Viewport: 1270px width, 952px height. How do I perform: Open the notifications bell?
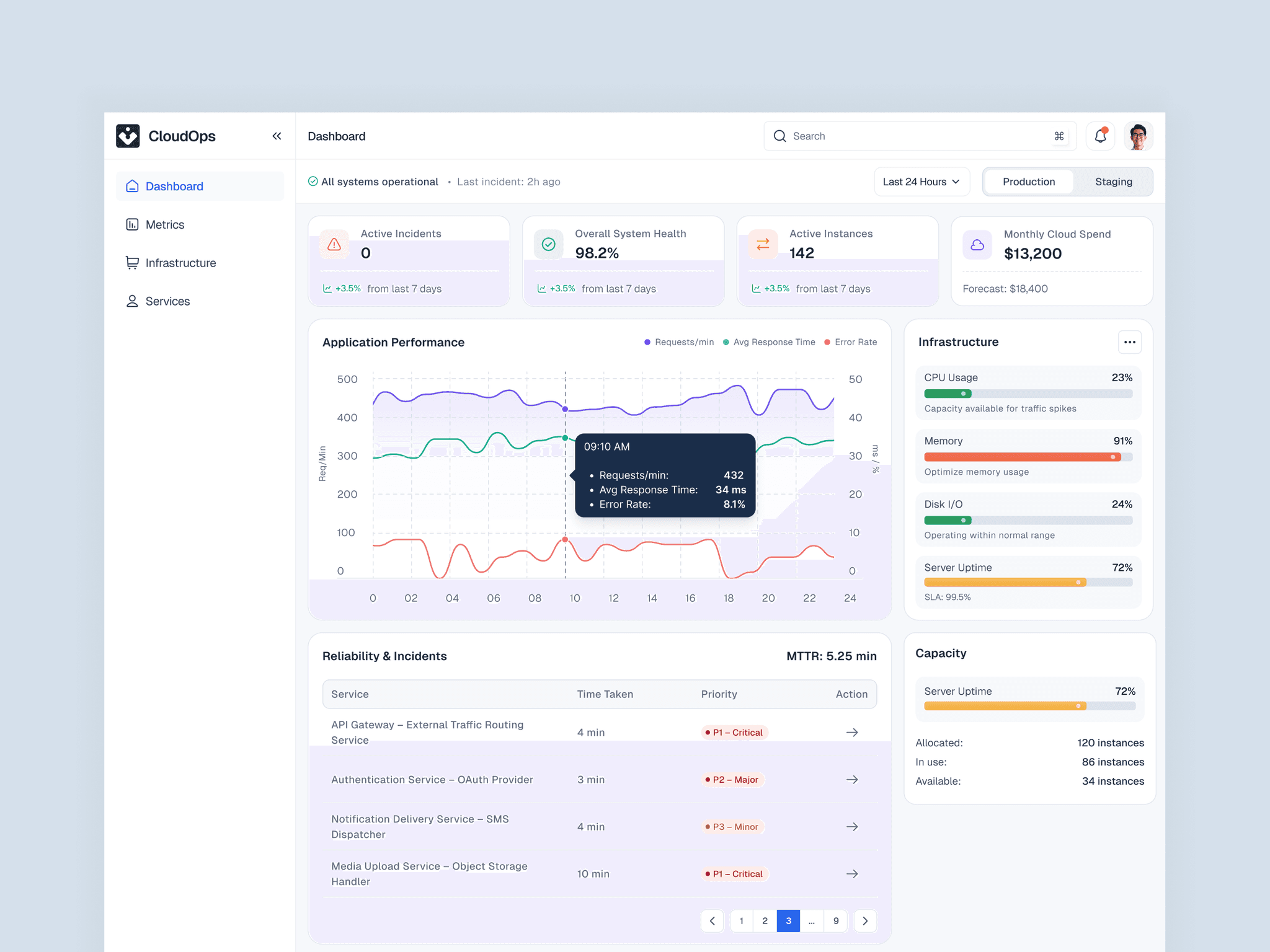1100,136
